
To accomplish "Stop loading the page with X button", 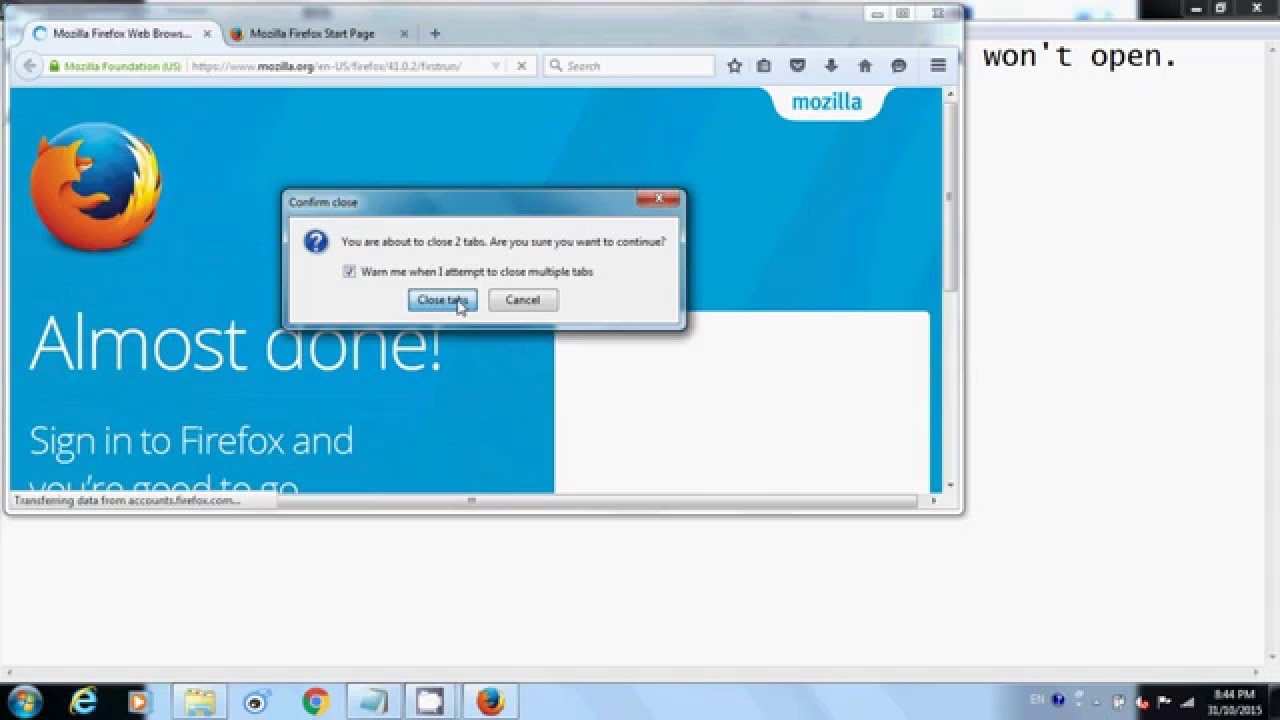I will click(521, 66).
